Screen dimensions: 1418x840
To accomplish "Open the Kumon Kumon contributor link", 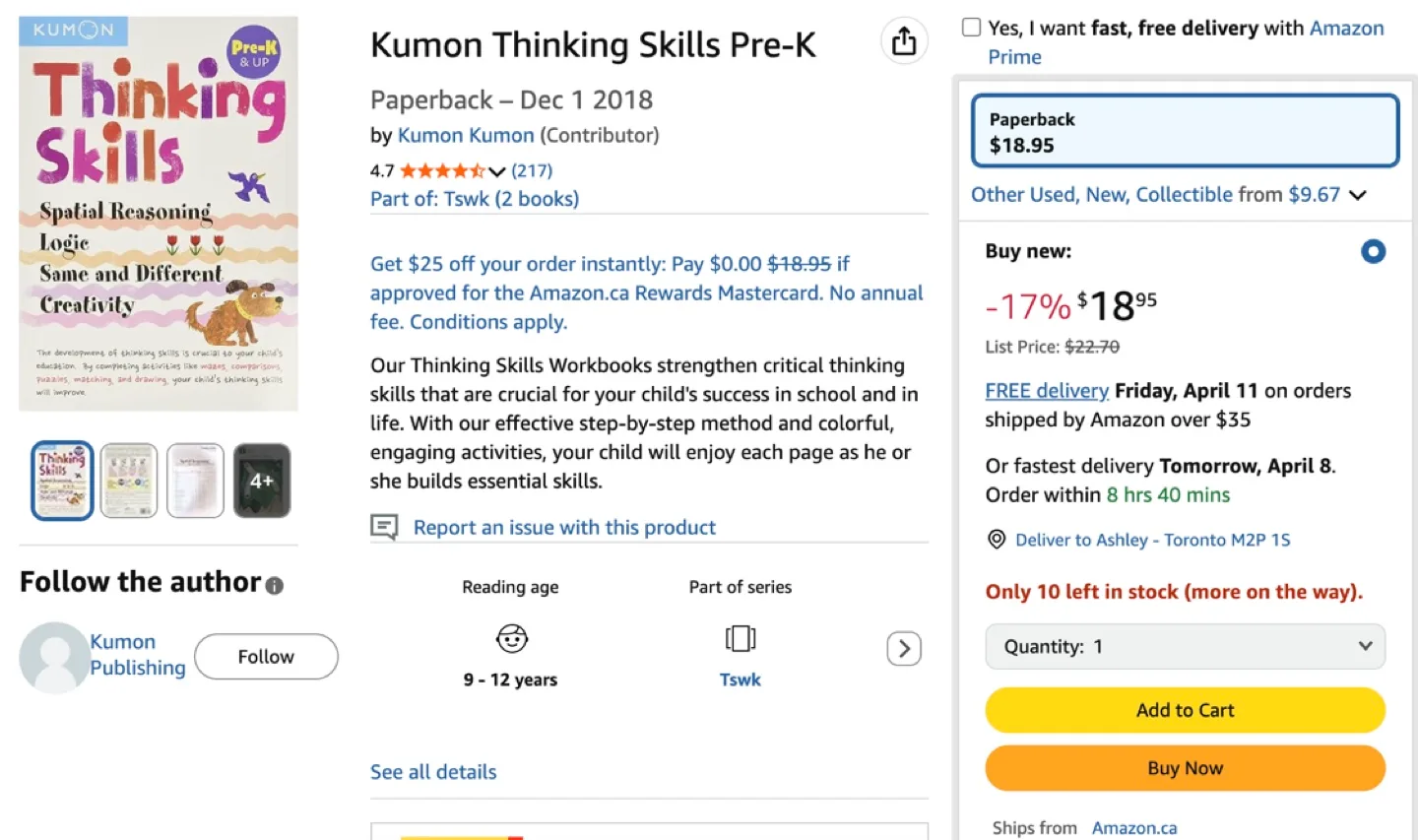I will 466,135.
